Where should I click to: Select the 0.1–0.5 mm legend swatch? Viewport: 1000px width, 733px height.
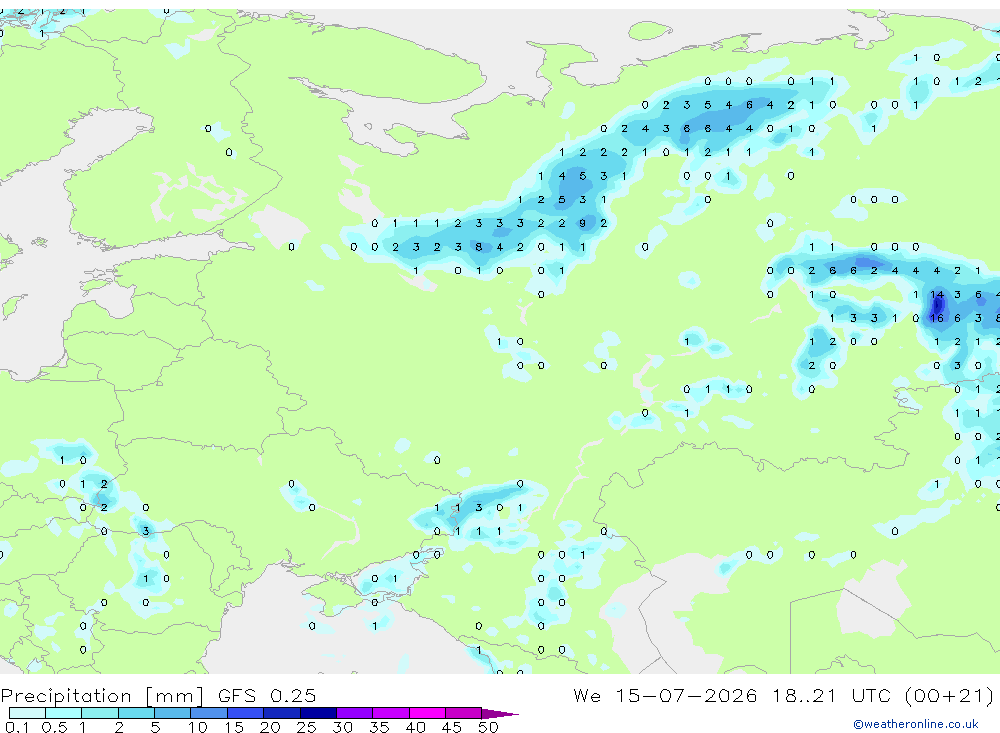[27, 713]
